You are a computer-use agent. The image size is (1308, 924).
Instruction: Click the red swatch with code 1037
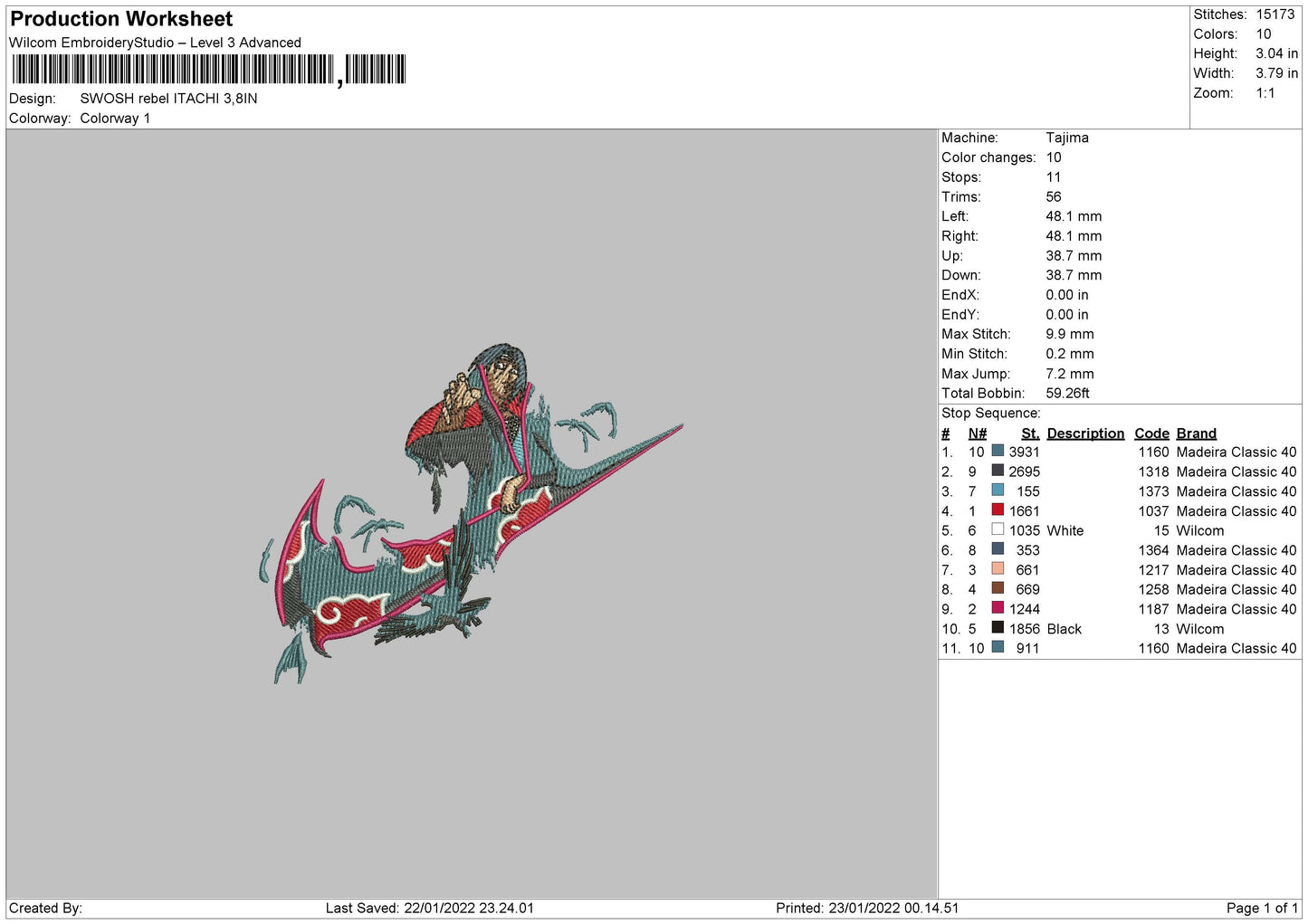[998, 510]
